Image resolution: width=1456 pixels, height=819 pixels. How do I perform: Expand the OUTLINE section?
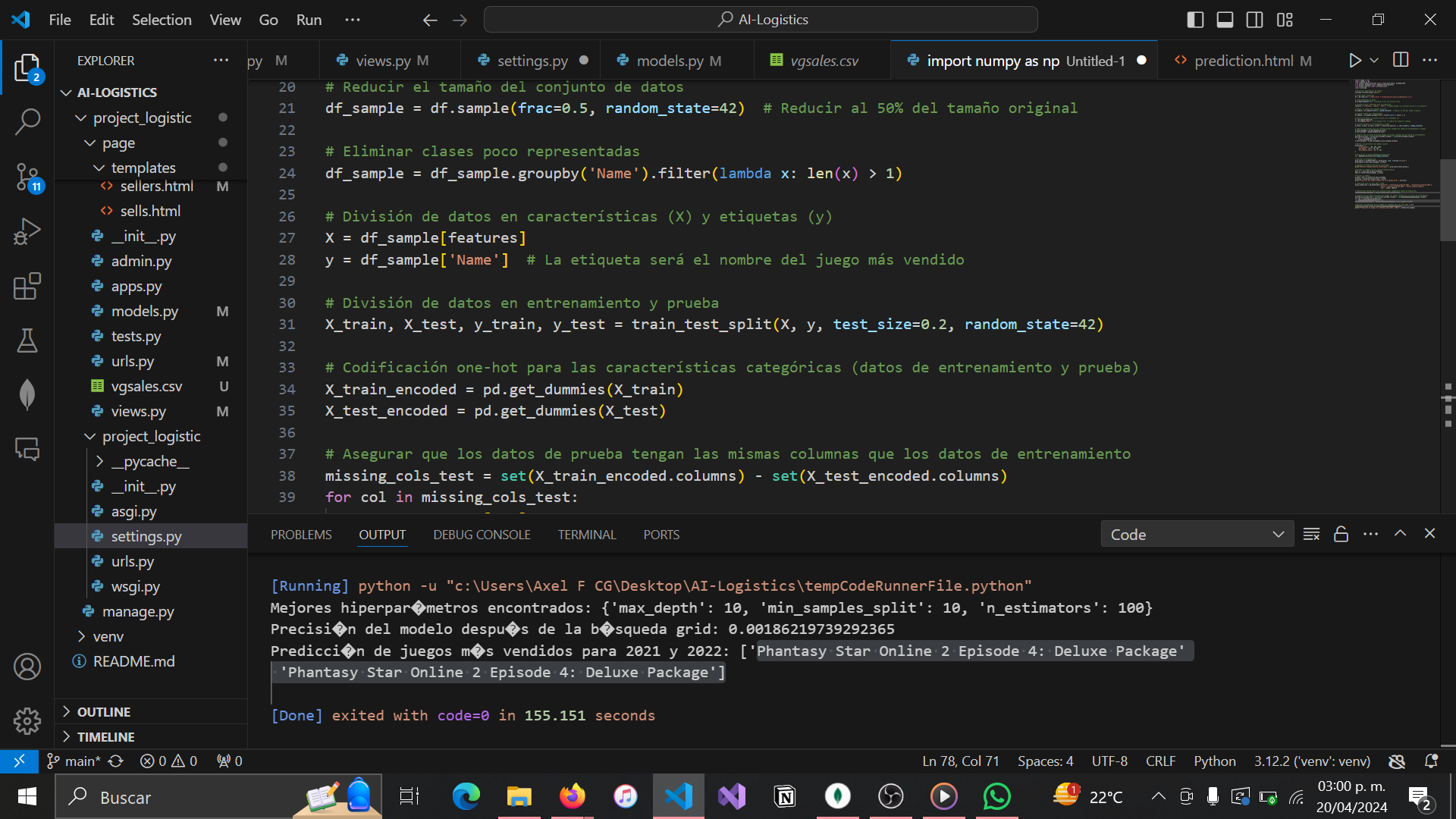[104, 712]
